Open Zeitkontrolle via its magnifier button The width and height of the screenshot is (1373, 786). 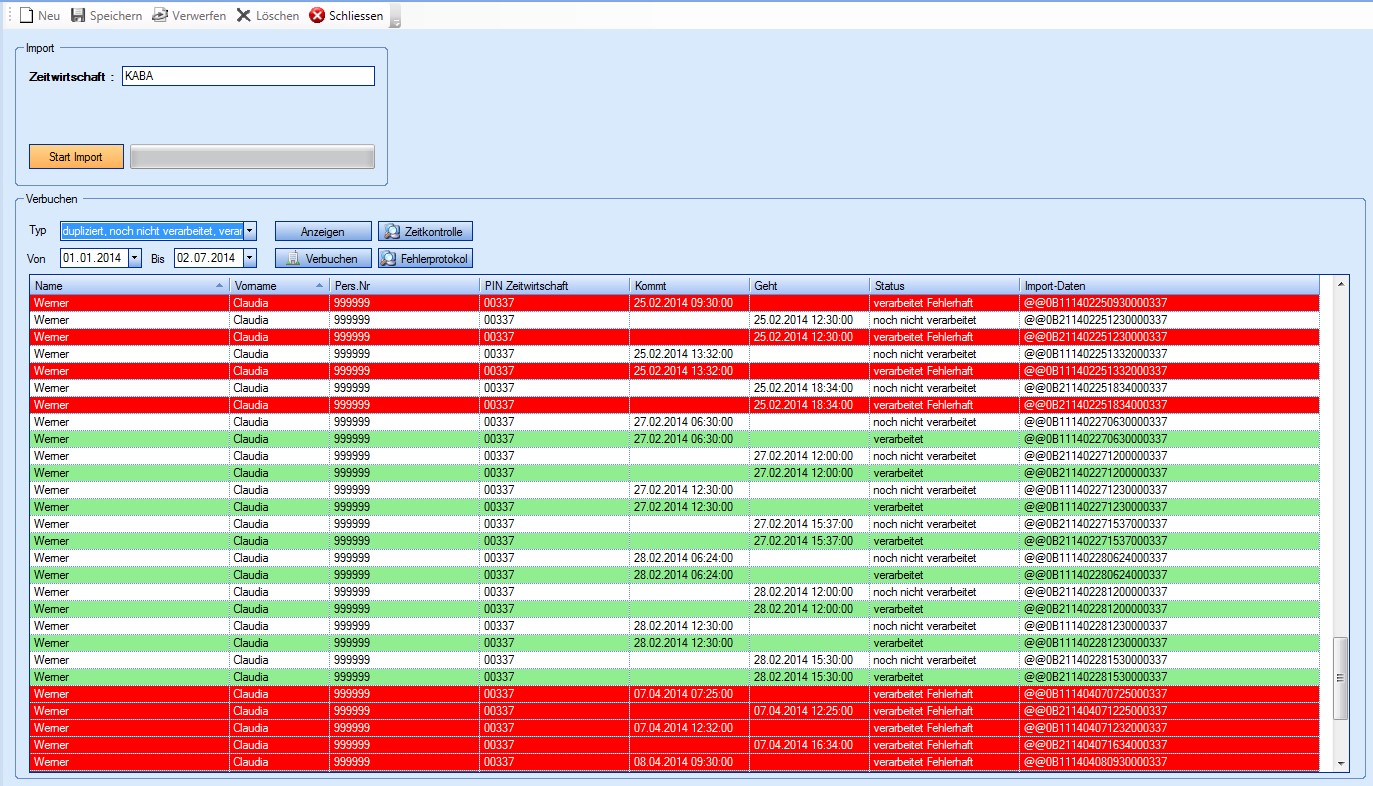[x=425, y=231]
